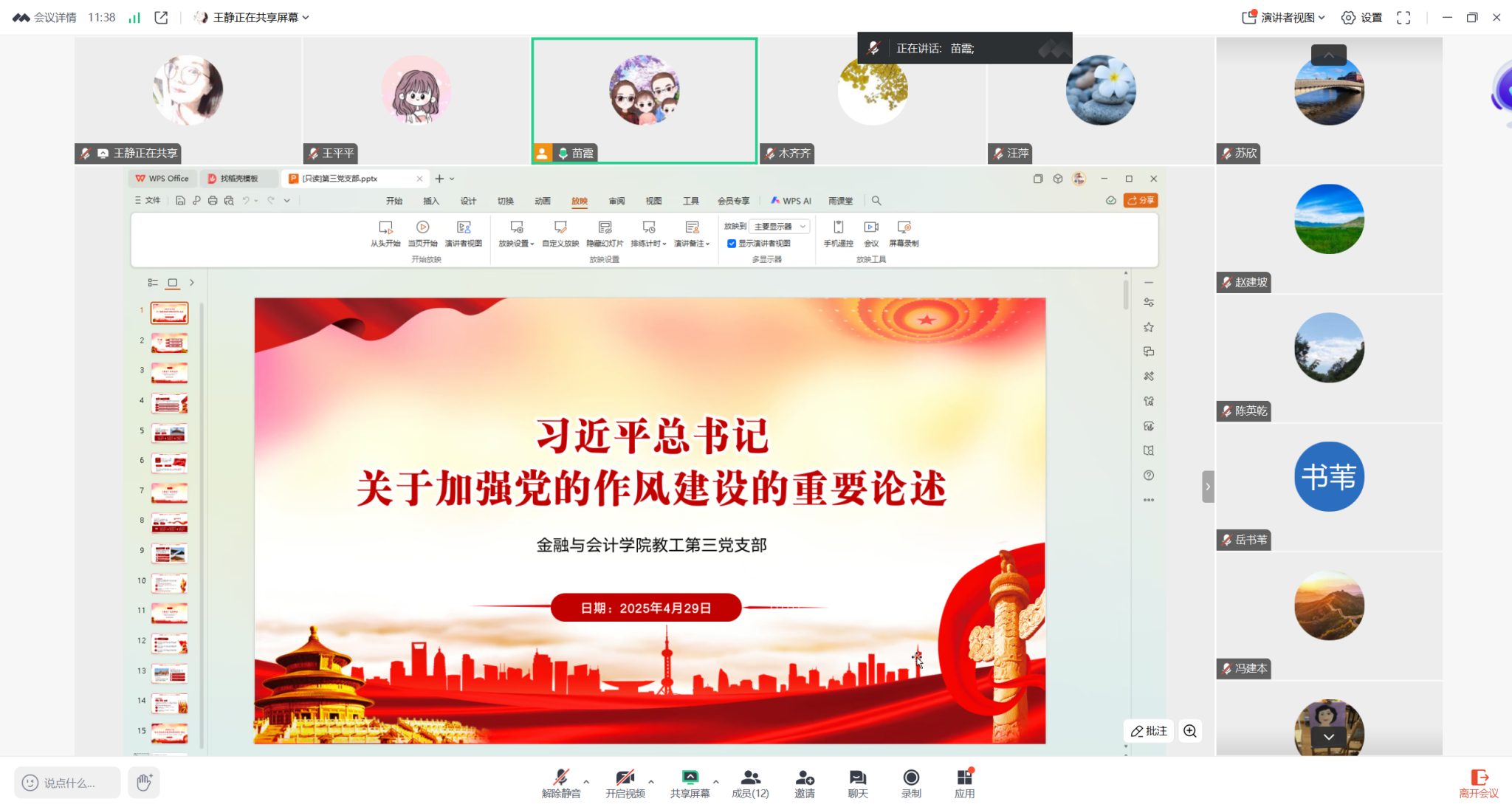Turn on the video camera
Image resolution: width=1512 pixels, height=810 pixels.
click(x=625, y=778)
